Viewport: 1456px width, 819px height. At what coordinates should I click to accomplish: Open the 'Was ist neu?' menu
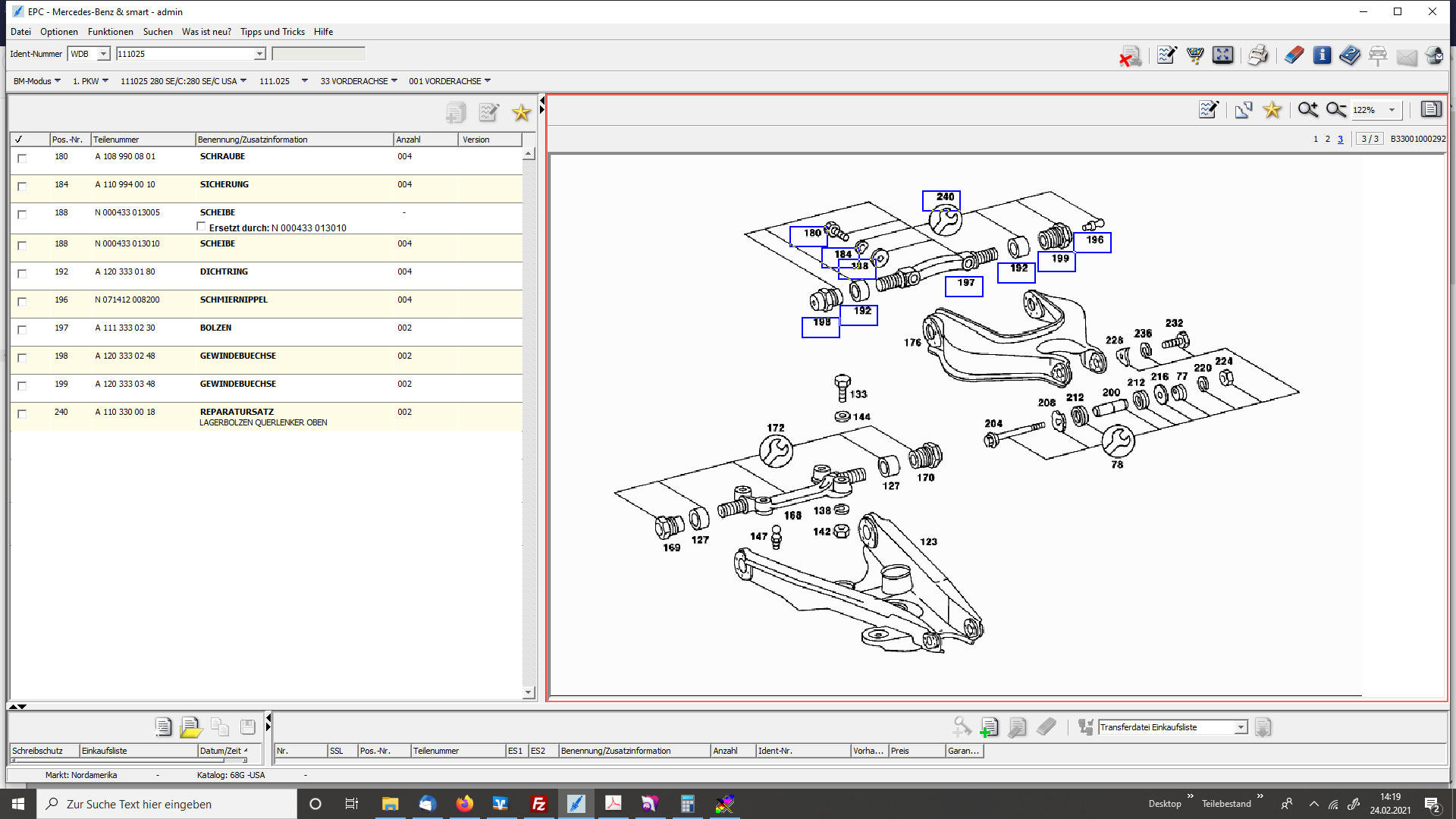(x=206, y=32)
